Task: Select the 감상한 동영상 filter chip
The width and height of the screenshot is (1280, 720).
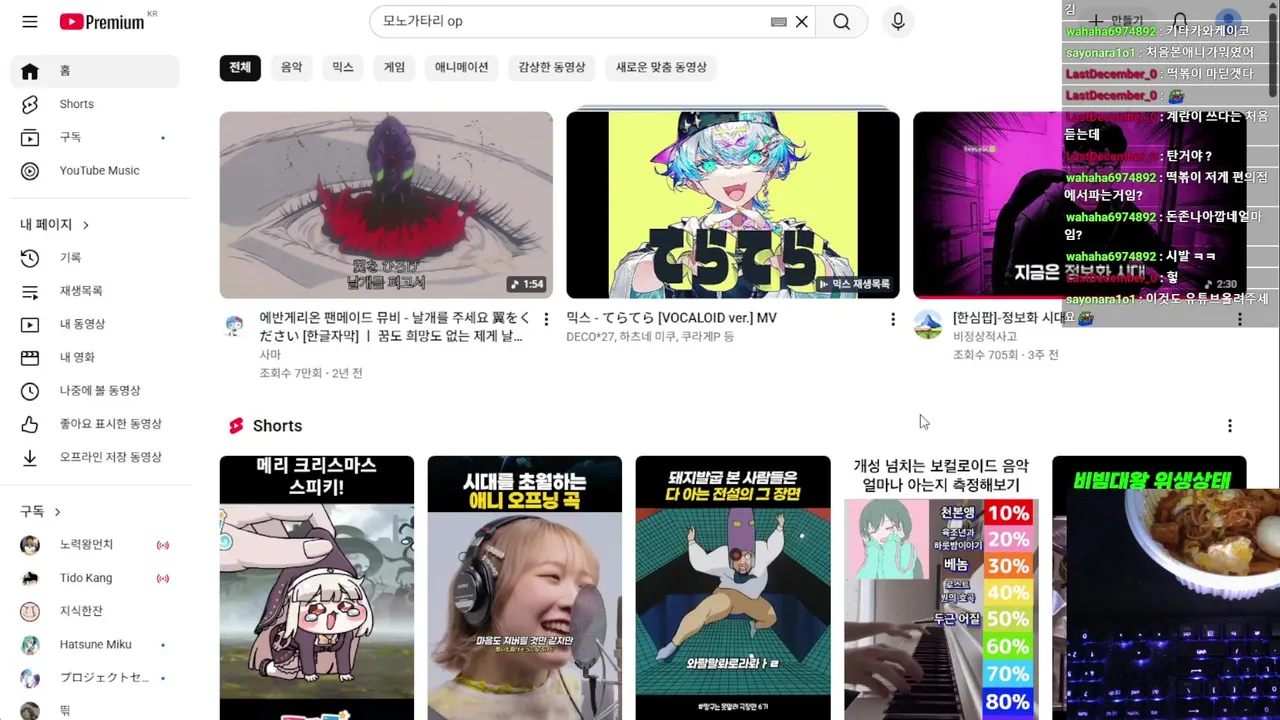Action: (x=552, y=67)
